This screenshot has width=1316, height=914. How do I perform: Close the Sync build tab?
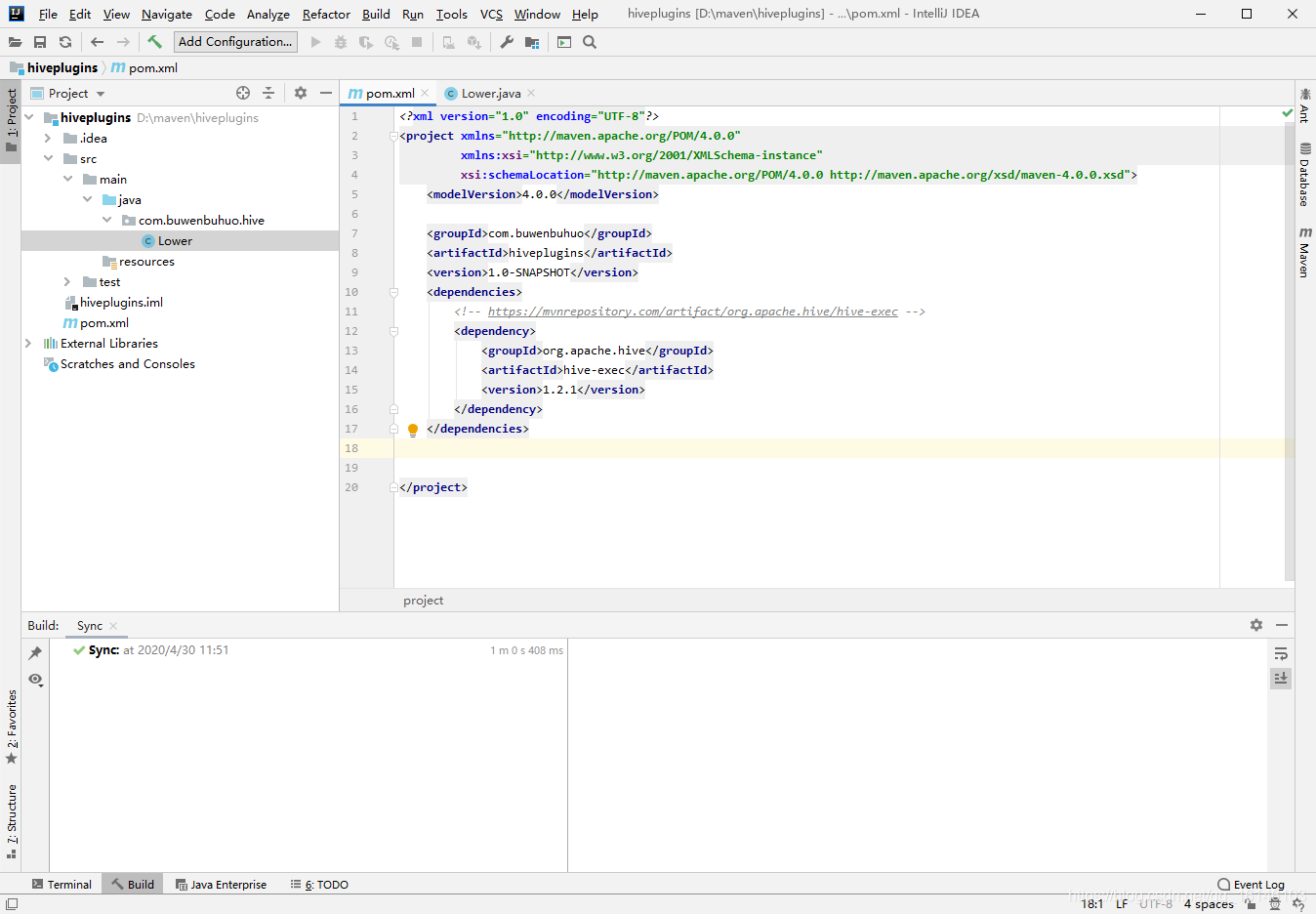point(113,626)
